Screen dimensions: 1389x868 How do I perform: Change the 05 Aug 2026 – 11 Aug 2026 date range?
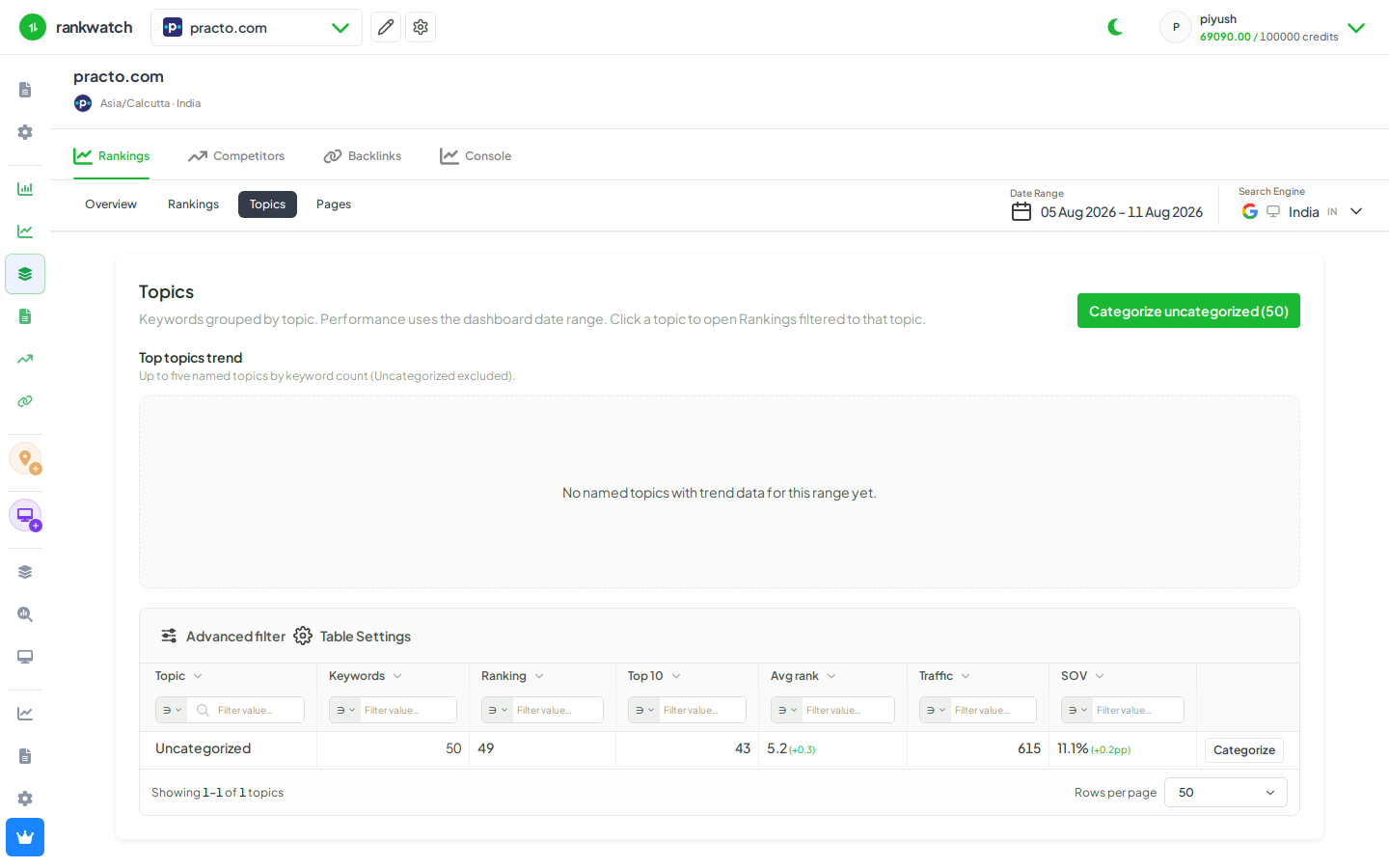(x=1122, y=212)
